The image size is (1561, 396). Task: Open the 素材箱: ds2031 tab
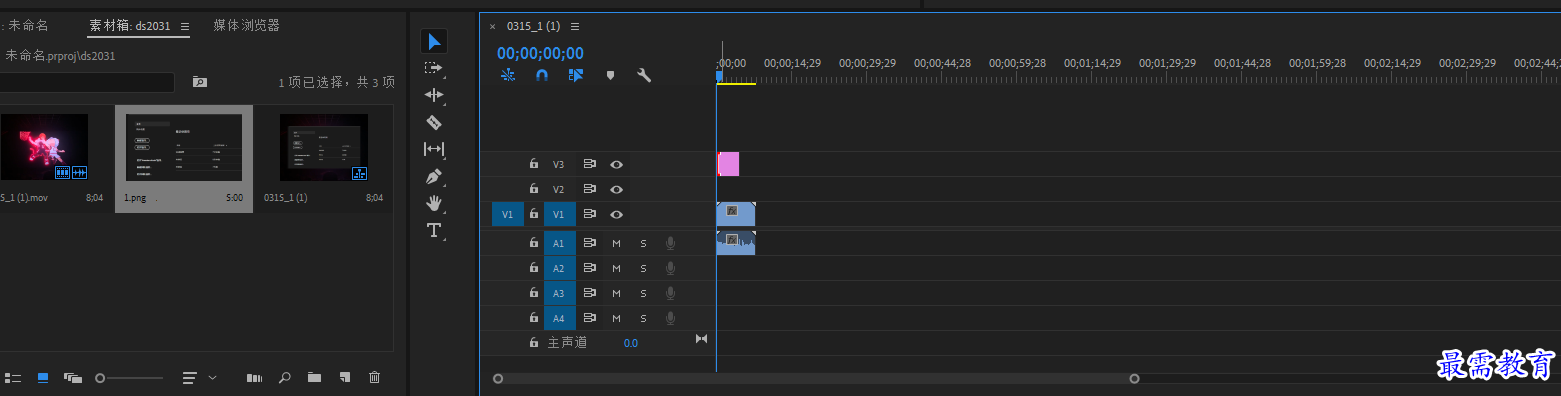click(x=131, y=26)
